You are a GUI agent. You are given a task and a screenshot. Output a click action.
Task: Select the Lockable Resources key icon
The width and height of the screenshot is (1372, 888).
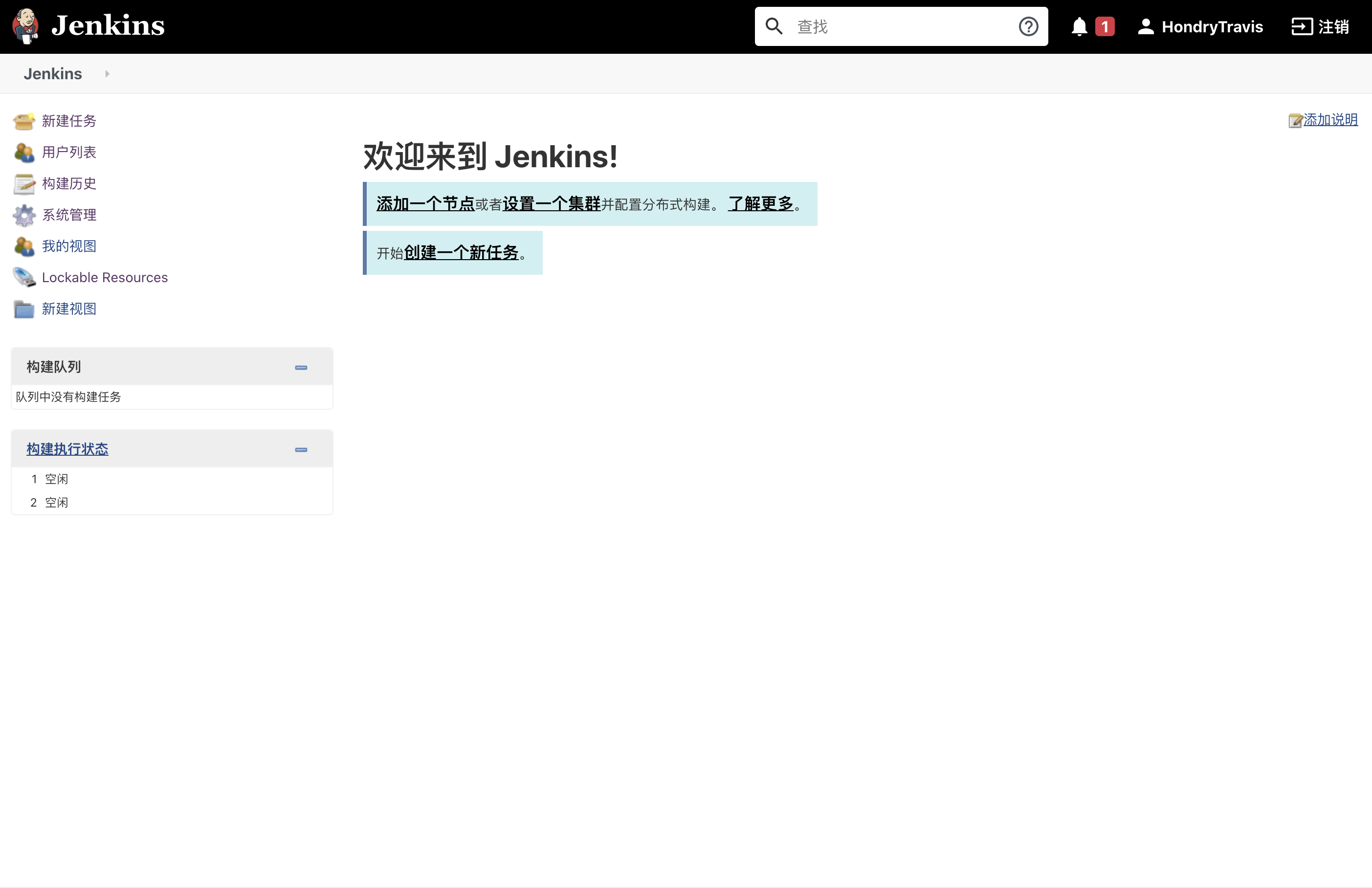tap(23, 277)
